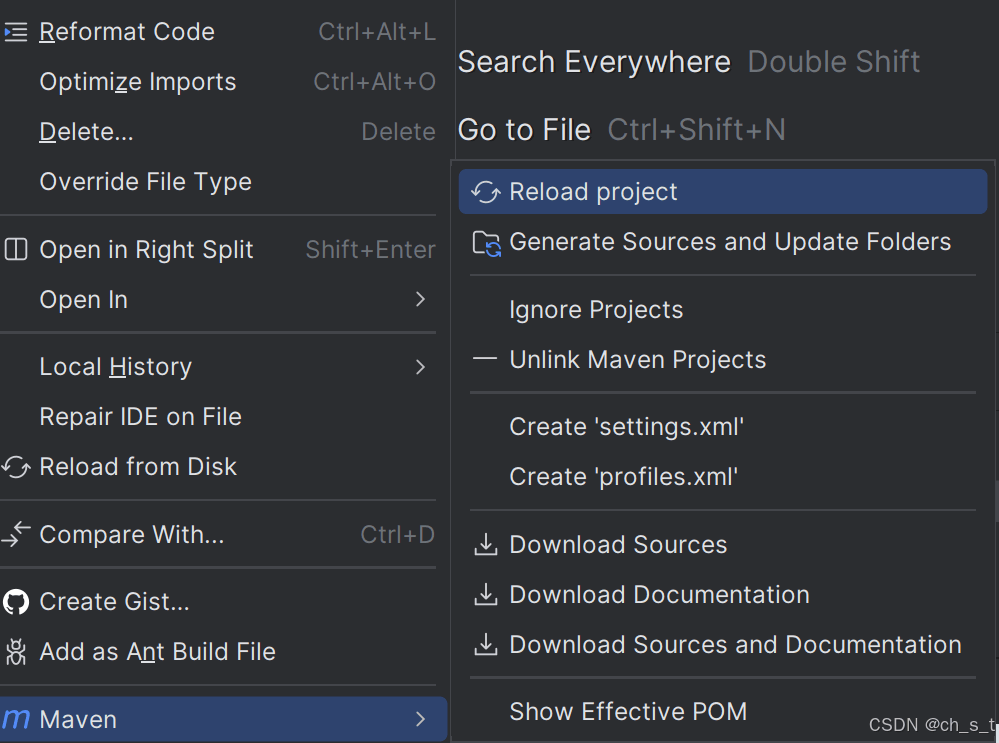Viewport: 999px width, 743px height.
Task: Expand the Maven submenu chevron
Action: 420,719
